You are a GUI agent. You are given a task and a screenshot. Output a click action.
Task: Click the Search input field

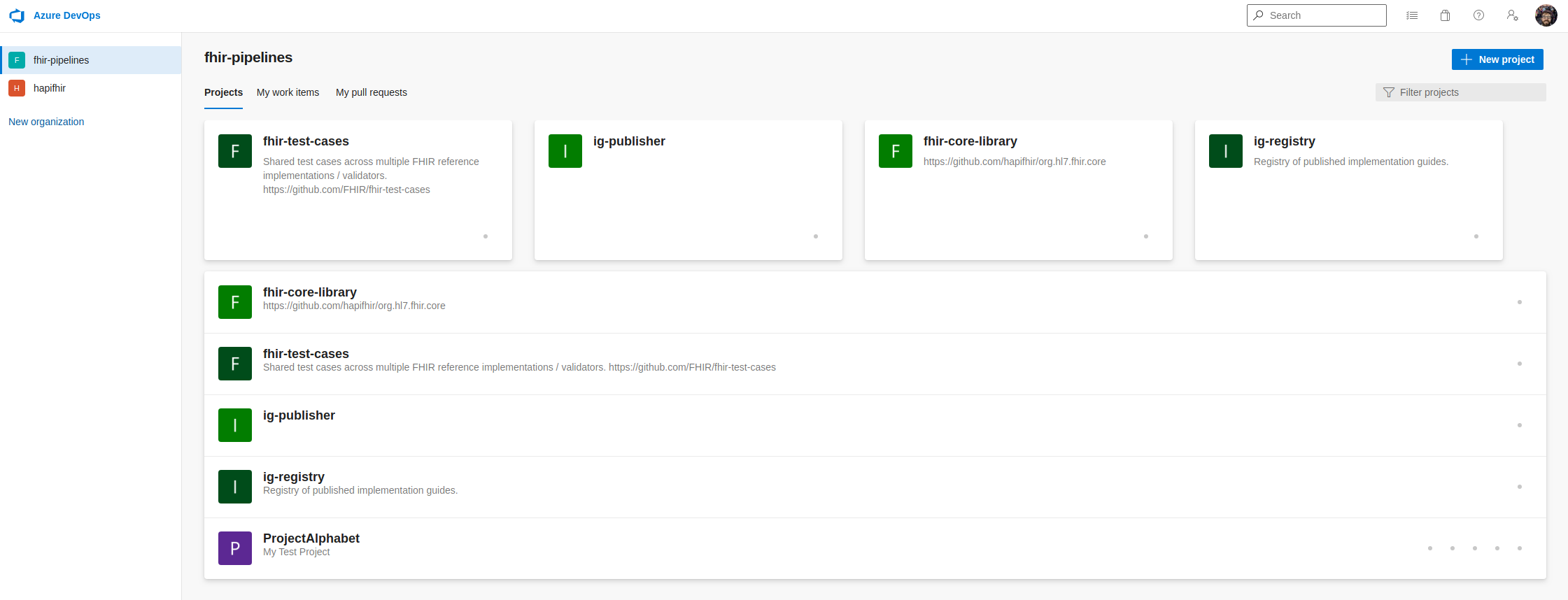pos(1316,15)
